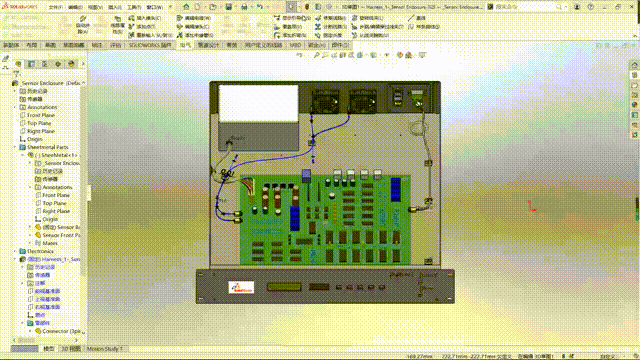
Task: Open the PropertyManager tab icon
Action: [31, 64]
